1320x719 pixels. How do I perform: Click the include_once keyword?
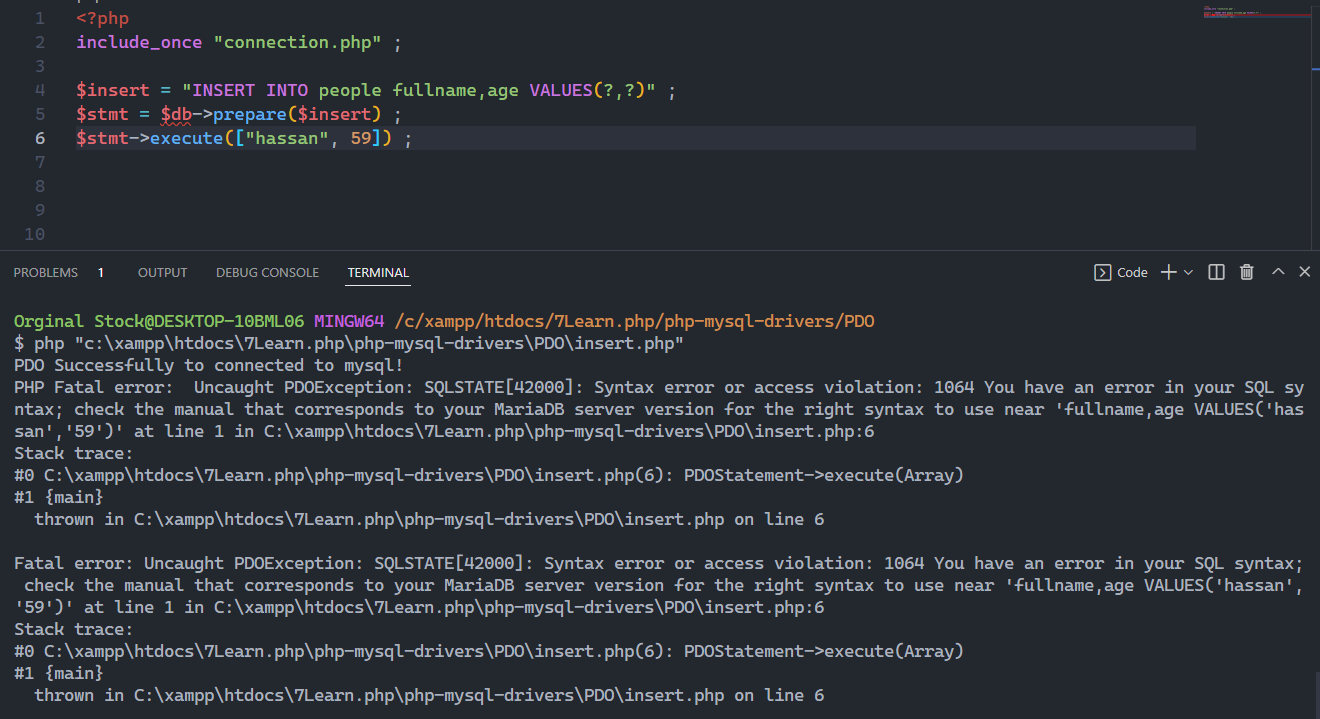[140, 42]
